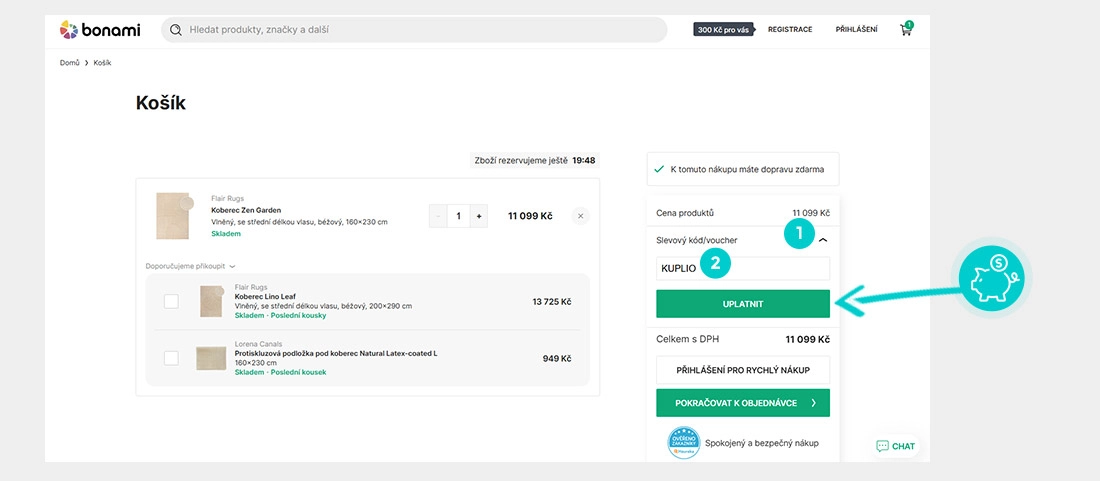The width and height of the screenshot is (1100, 481).
Task: Click the Cena produktů label
Action: (685, 212)
